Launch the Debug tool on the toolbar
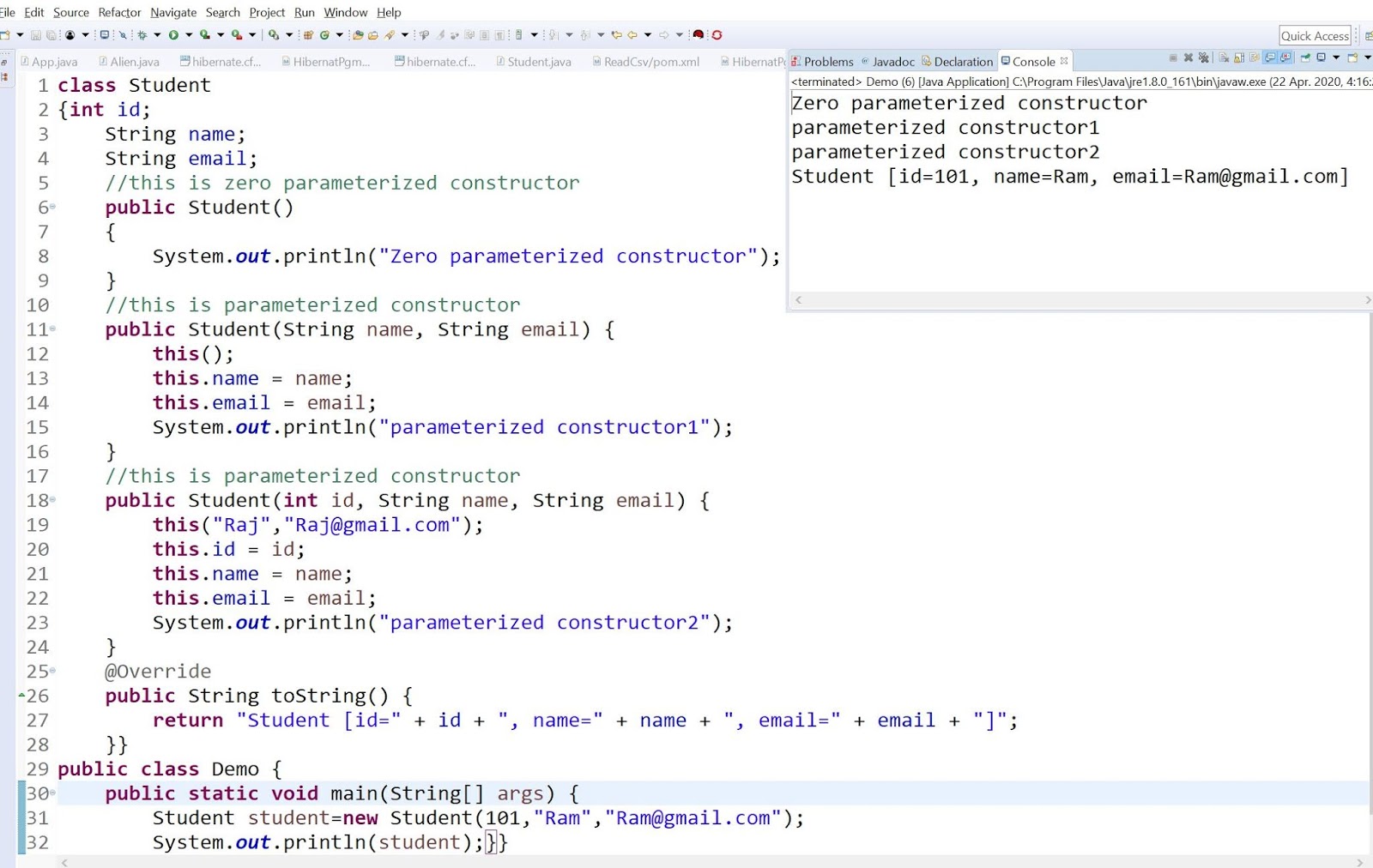This screenshot has width=1373, height=868. (x=143, y=35)
